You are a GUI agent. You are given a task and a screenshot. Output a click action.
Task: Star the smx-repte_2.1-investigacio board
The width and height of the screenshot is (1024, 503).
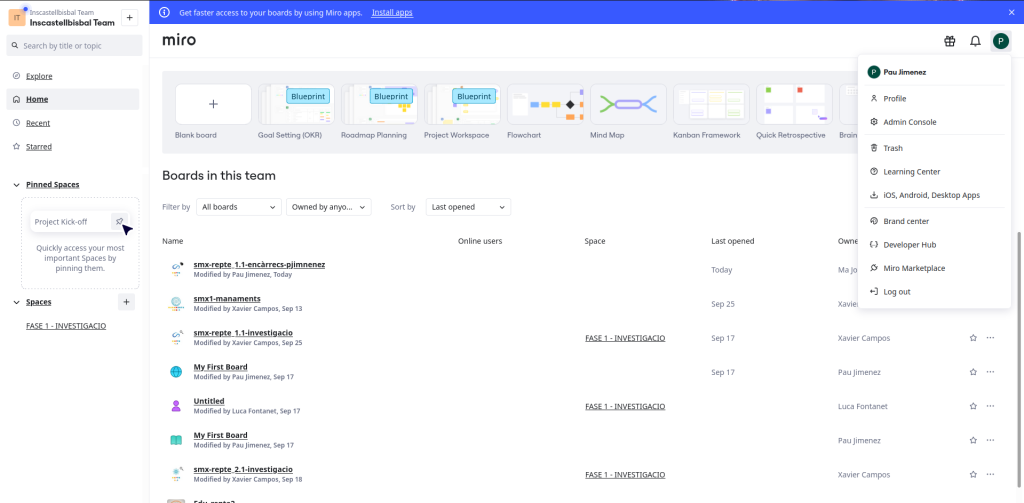tap(973, 475)
